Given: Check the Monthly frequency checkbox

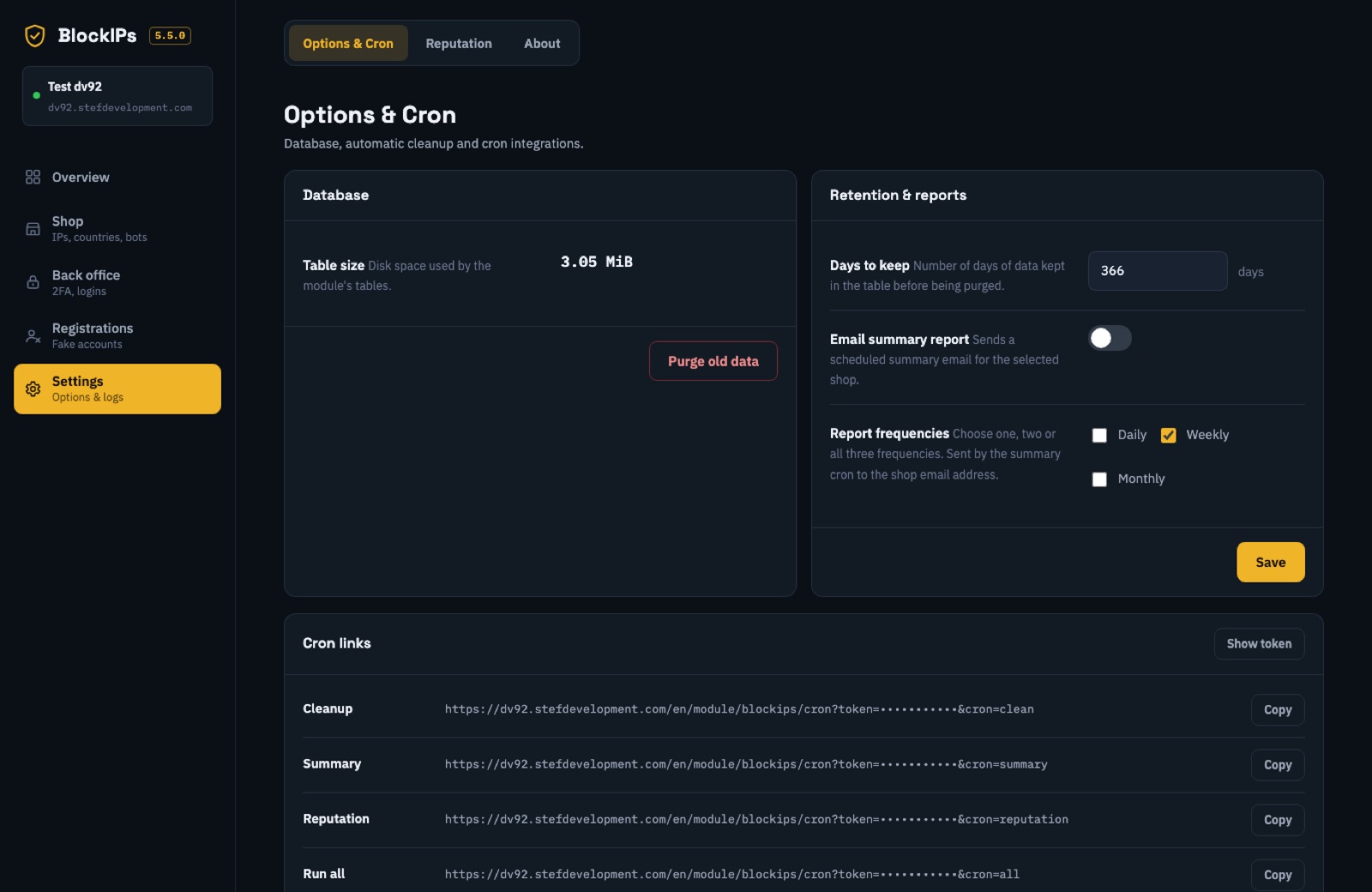Looking at the screenshot, I should tap(1099, 479).
